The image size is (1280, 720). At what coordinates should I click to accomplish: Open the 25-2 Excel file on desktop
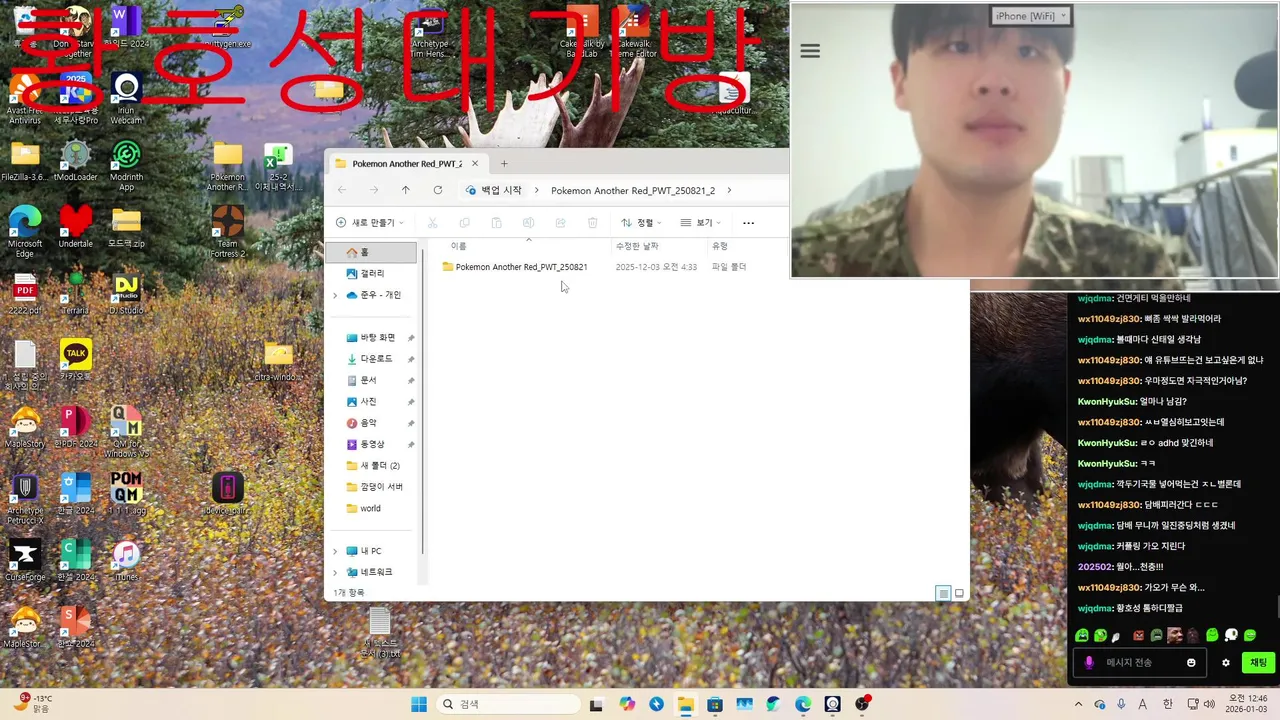pyautogui.click(x=278, y=166)
